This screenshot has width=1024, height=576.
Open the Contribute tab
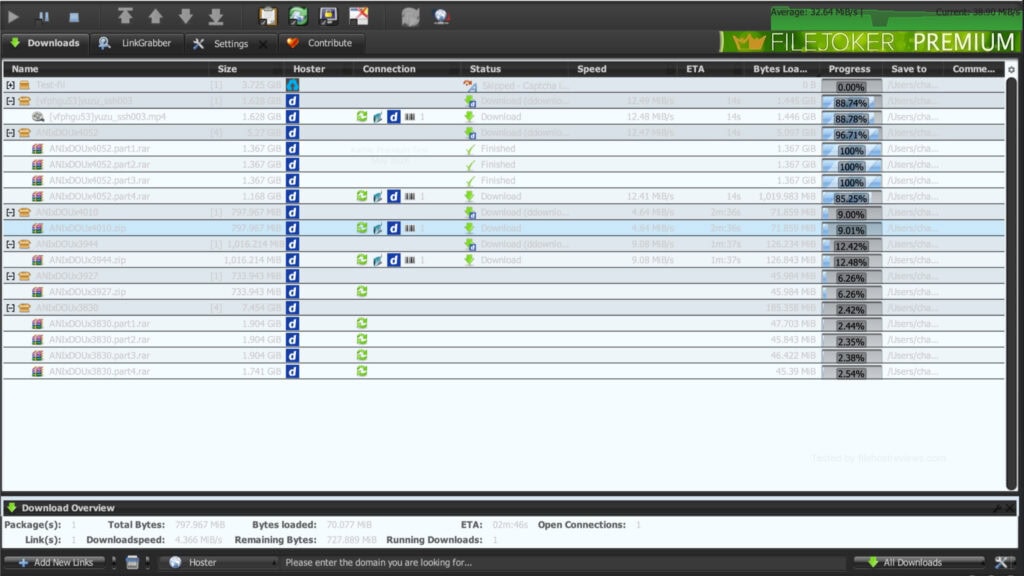[321, 43]
